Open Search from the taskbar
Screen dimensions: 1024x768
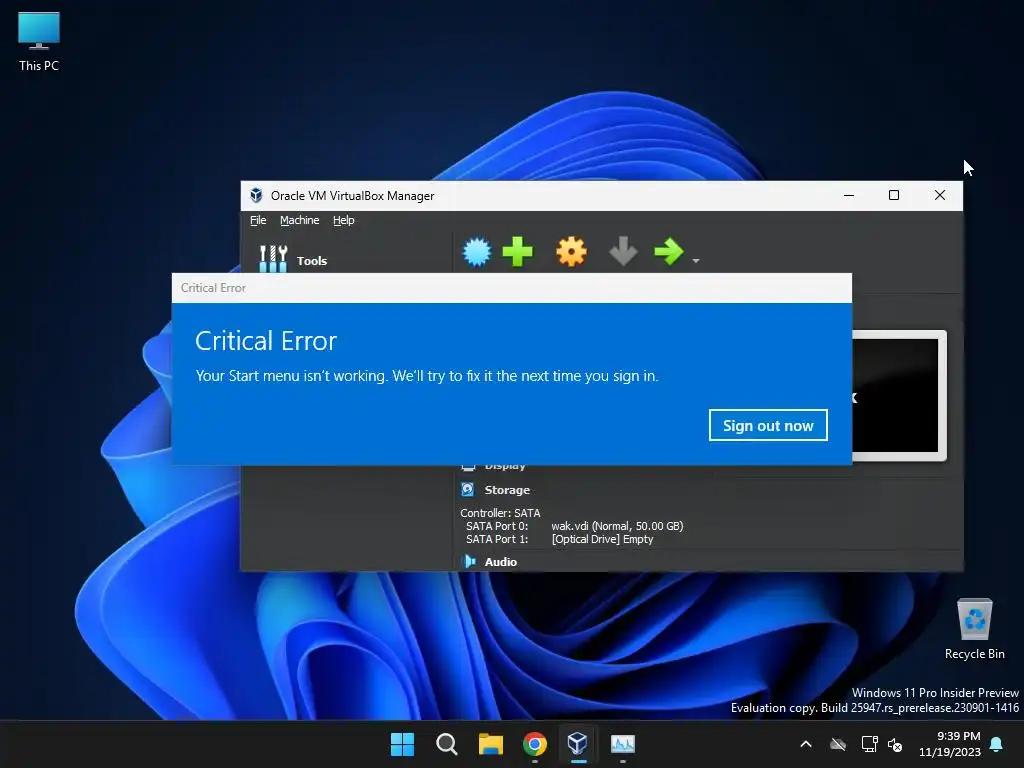click(447, 744)
